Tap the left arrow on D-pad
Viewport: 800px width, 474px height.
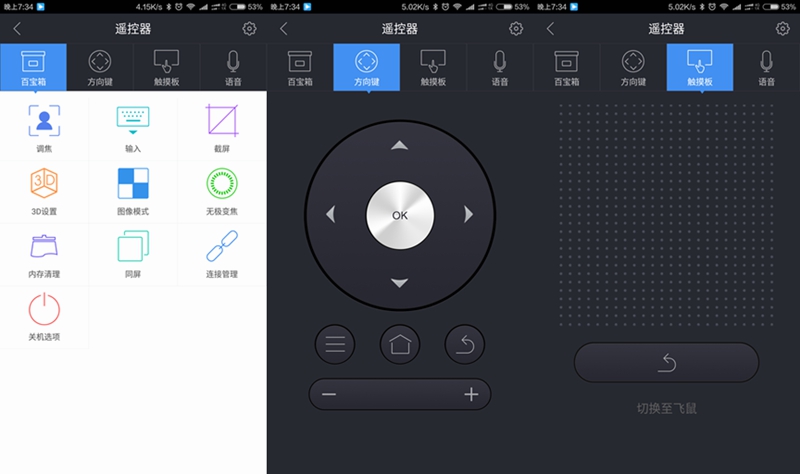pyautogui.click(x=331, y=214)
